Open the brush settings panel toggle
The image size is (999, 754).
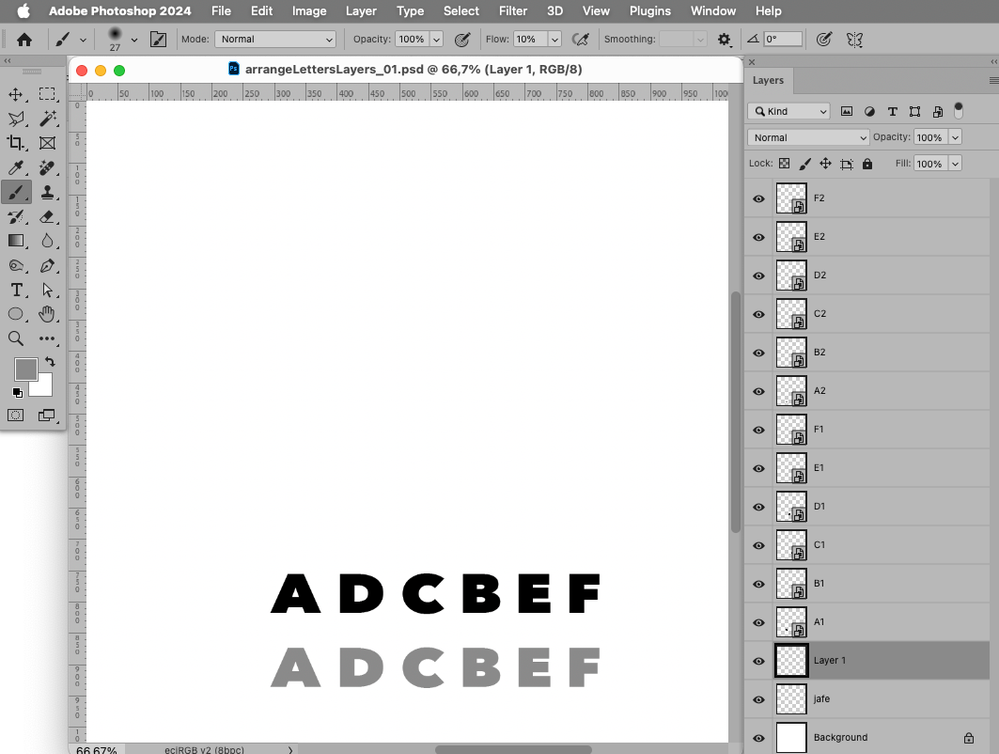[x=158, y=40]
